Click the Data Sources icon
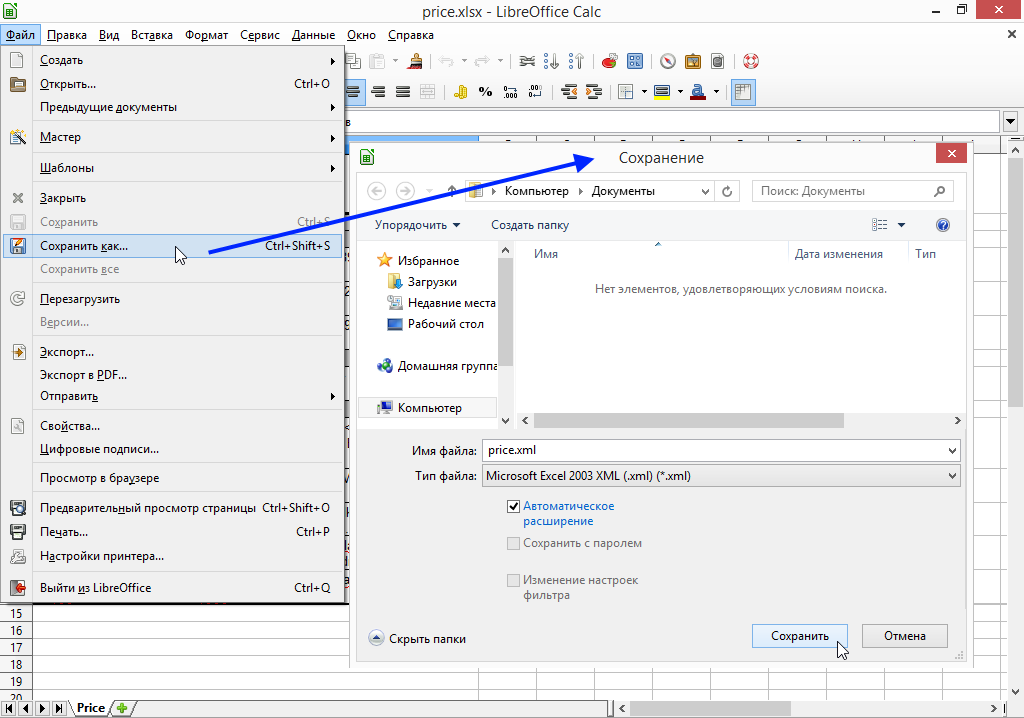Viewport: 1024px width, 718px height. (x=717, y=61)
